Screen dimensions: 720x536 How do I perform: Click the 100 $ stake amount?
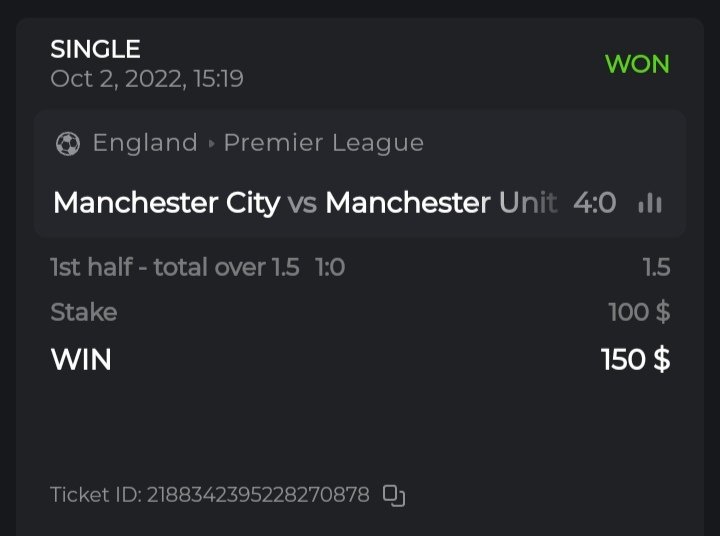639,312
